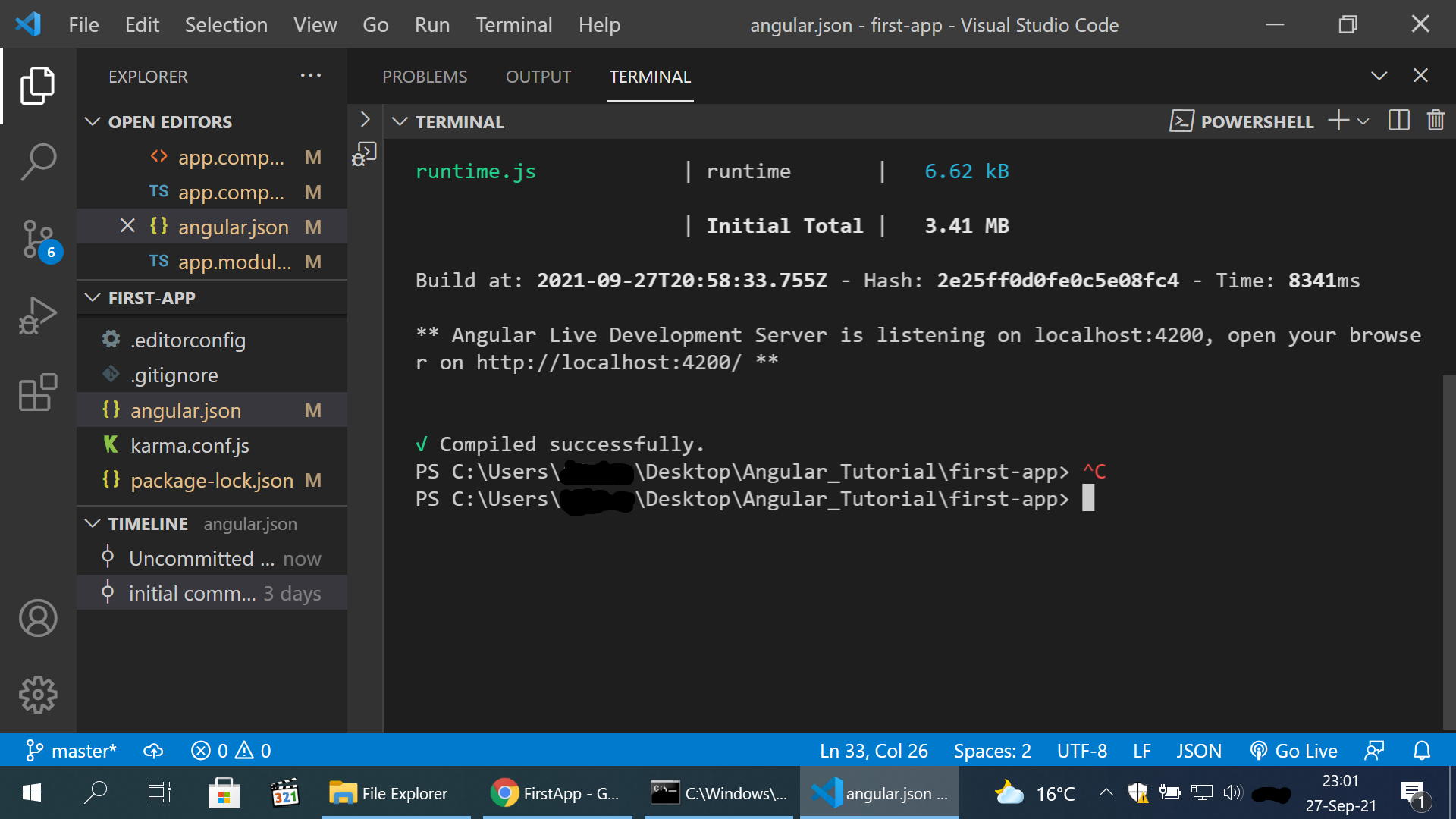Open package-lock.json file
This screenshot has height=819, width=1456.
pyautogui.click(x=212, y=480)
